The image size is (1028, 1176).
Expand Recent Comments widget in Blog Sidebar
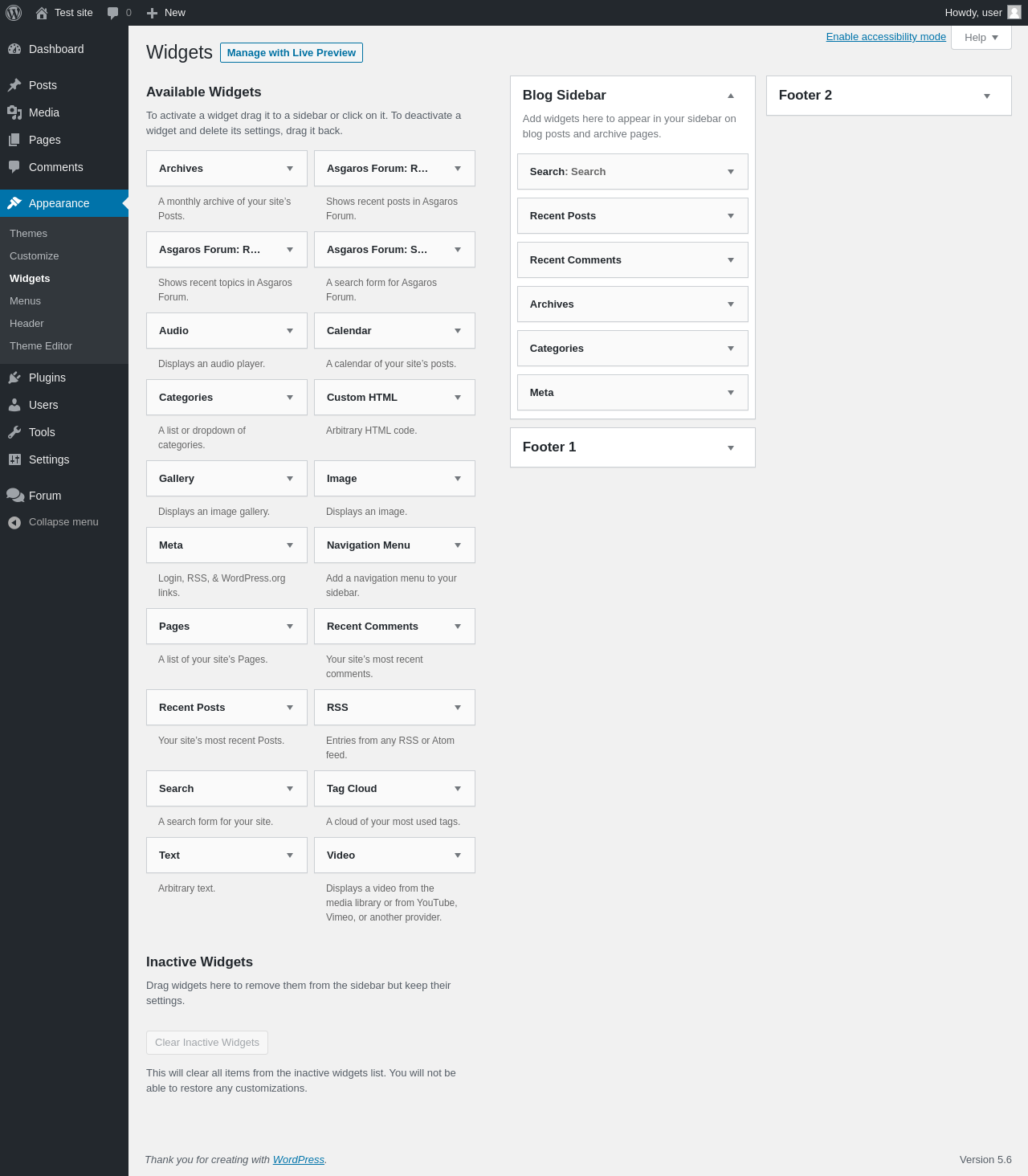pos(731,260)
